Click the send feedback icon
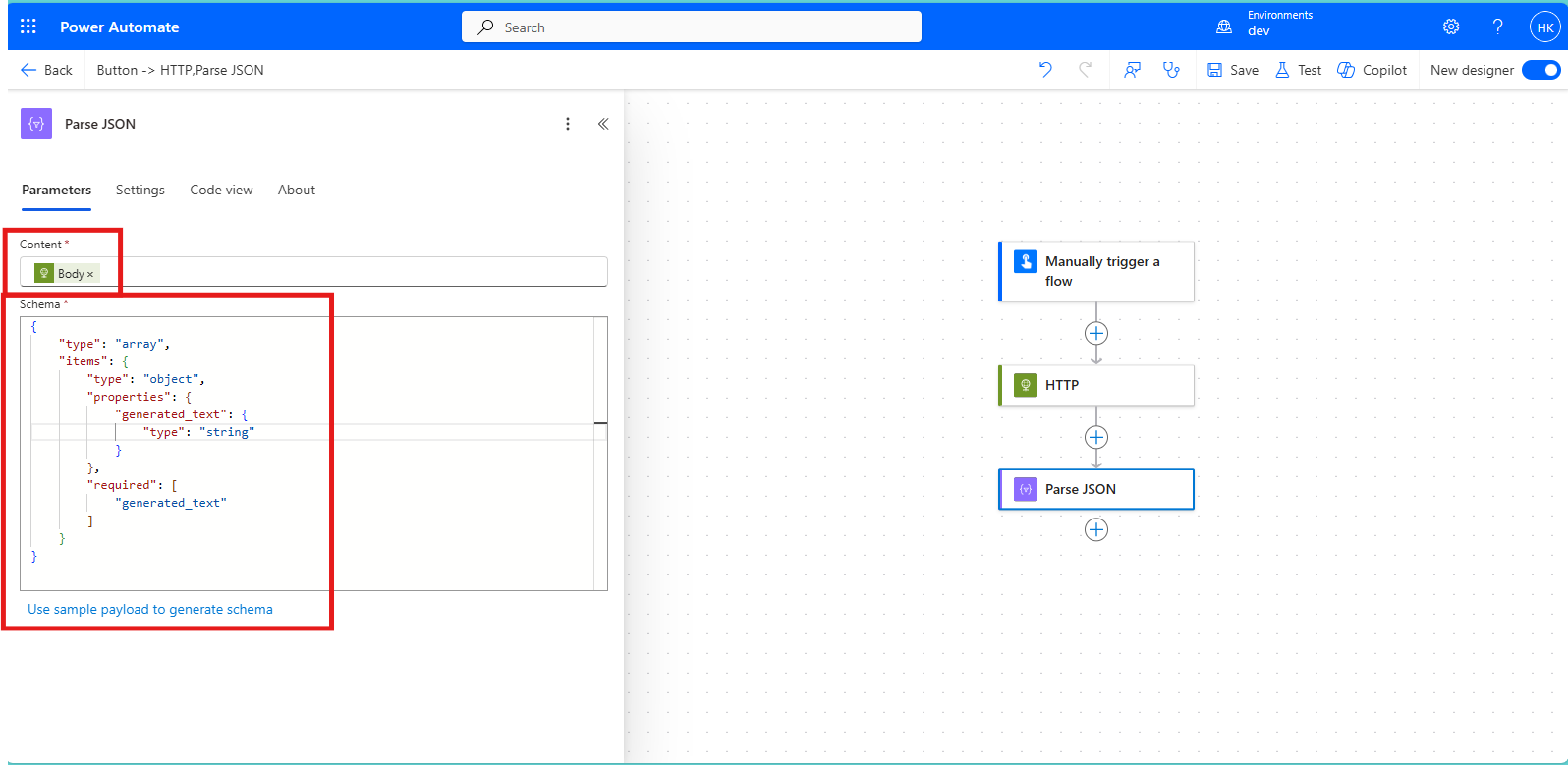The width and height of the screenshot is (1568, 765). 1133,70
